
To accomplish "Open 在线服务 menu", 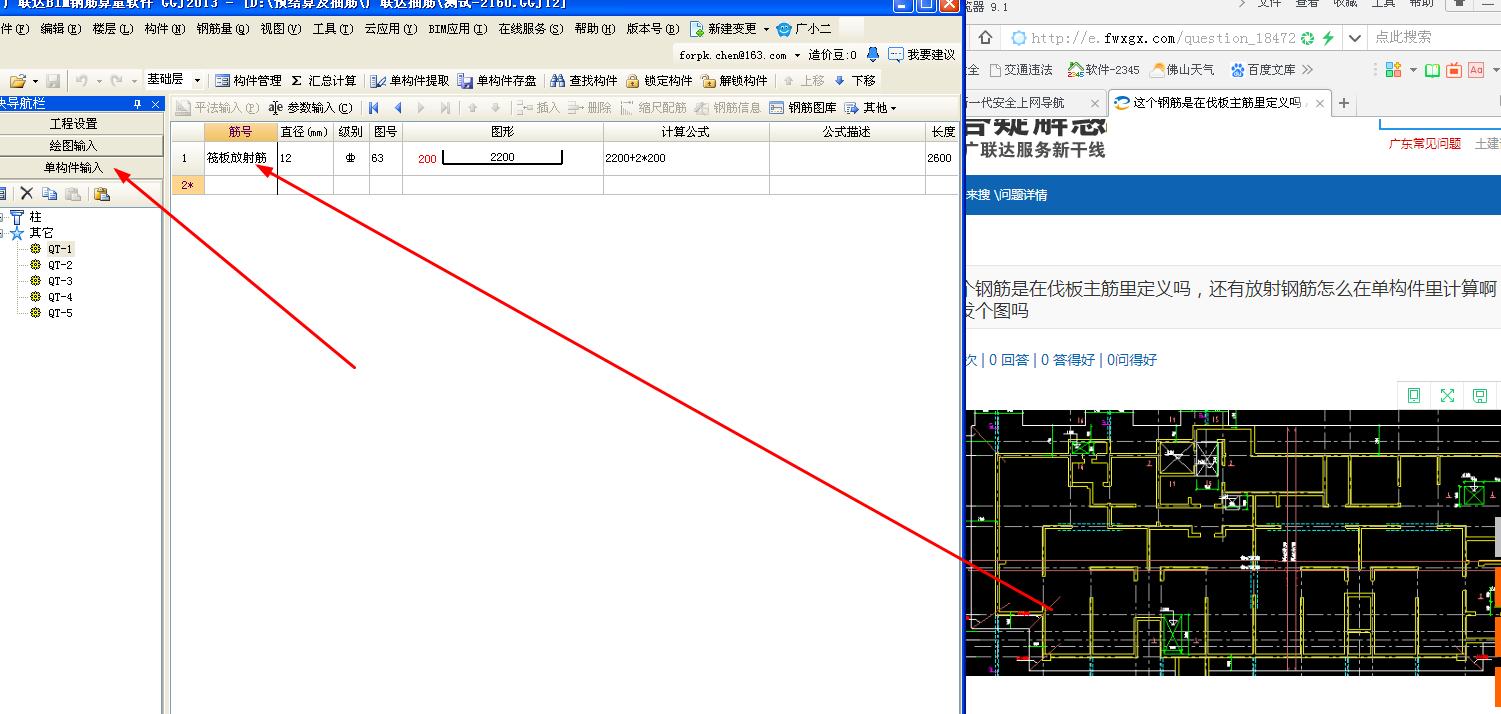I will pyautogui.click(x=531, y=29).
